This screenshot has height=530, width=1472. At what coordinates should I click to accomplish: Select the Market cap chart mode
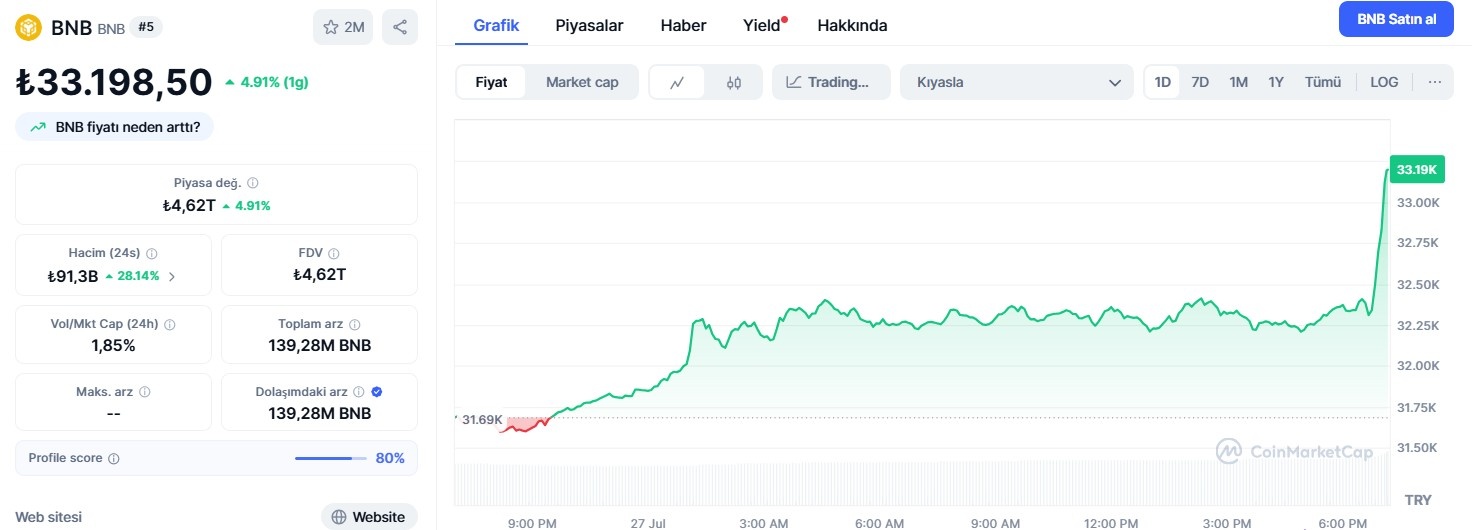click(x=582, y=82)
